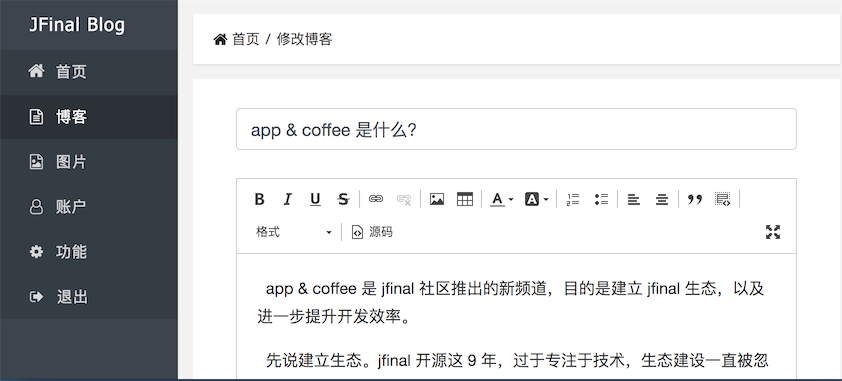Insert a numbered list
Screen dimensions: 842x381
coord(573,200)
